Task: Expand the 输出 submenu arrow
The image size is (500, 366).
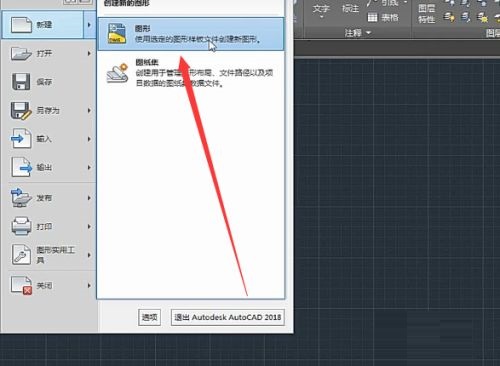Action: pyautogui.click(x=89, y=167)
